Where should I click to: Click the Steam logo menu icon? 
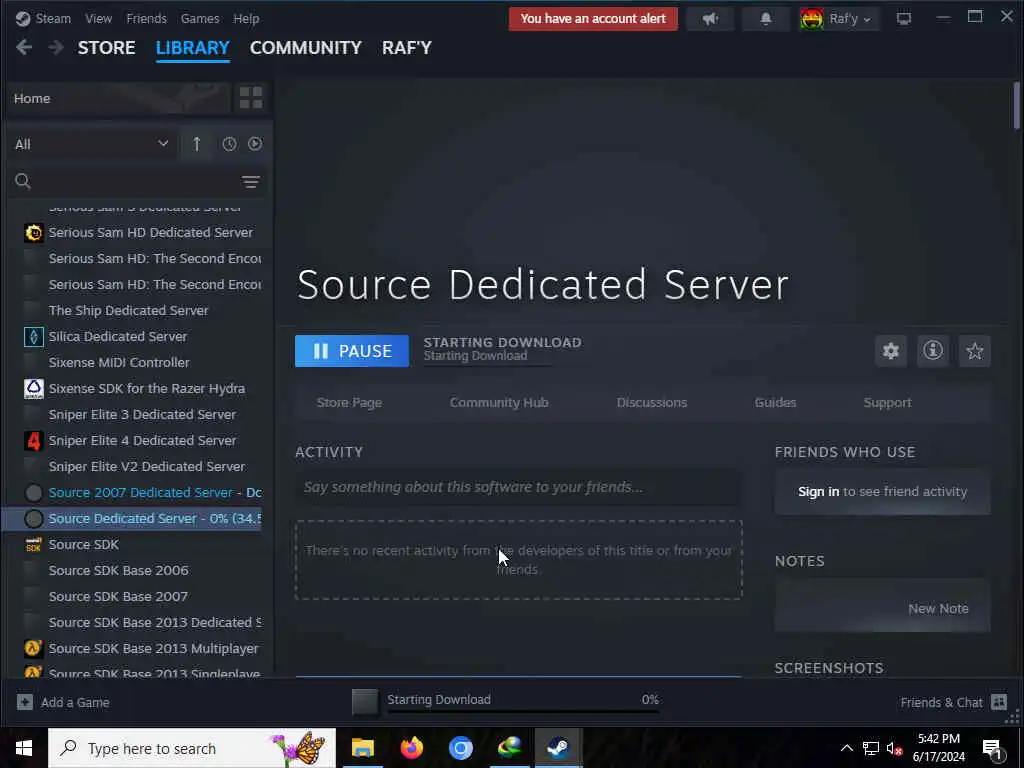[x=23, y=18]
